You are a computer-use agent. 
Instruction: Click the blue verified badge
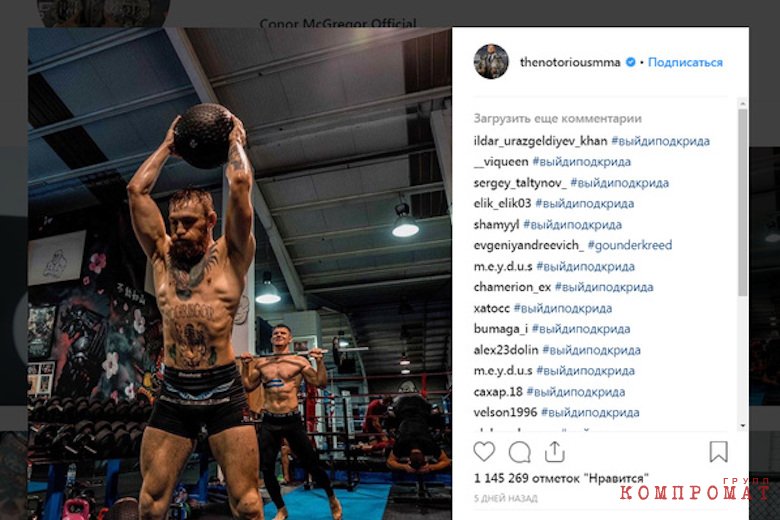[630, 62]
